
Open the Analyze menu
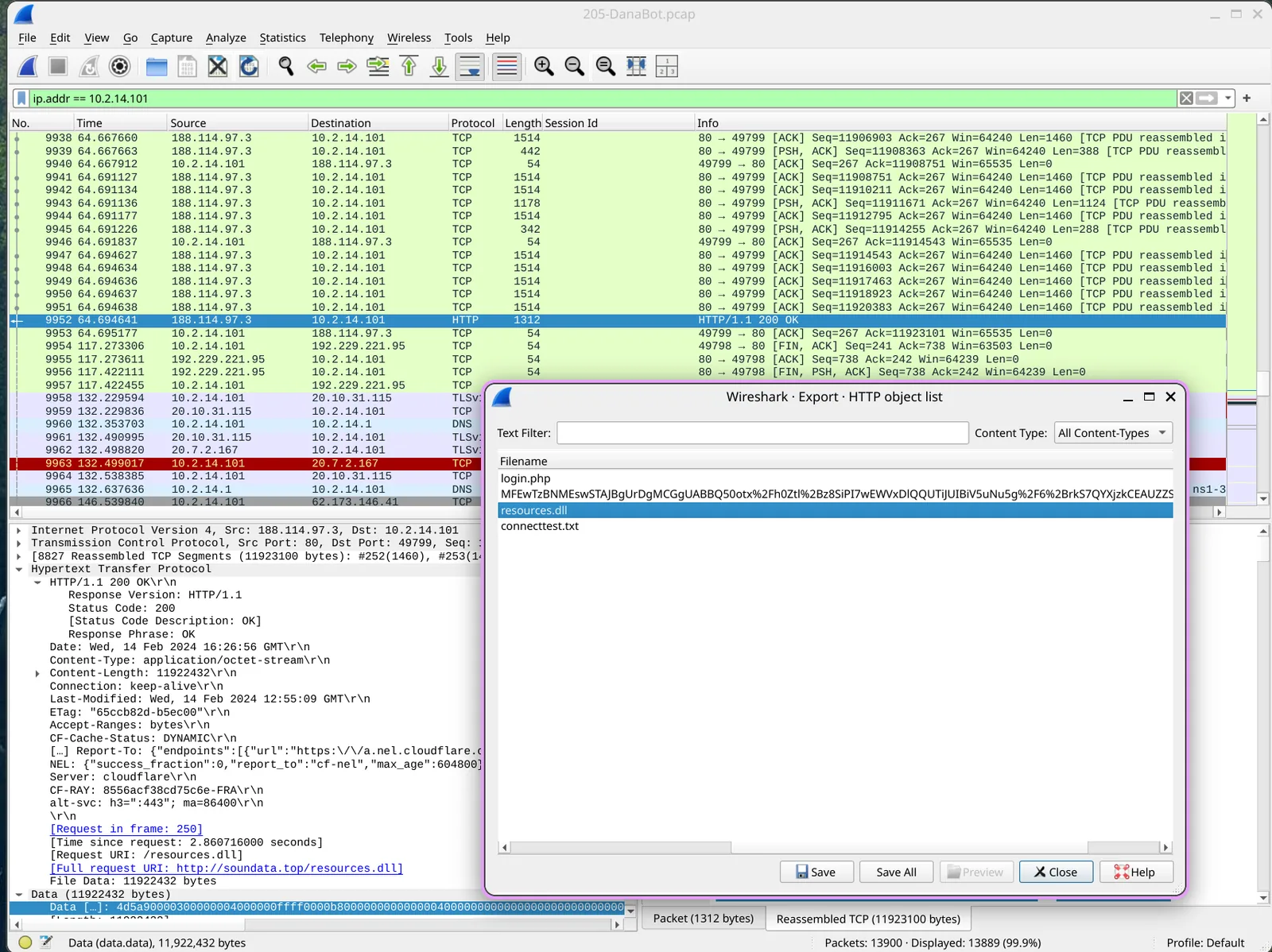point(226,38)
